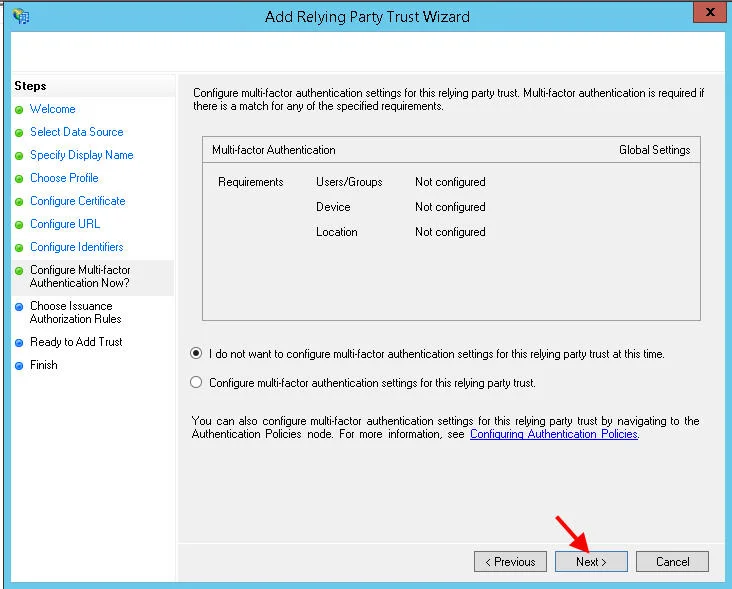Image resolution: width=732 pixels, height=589 pixels.
Task: Click 'Not configured' value for Device
Action: point(450,207)
